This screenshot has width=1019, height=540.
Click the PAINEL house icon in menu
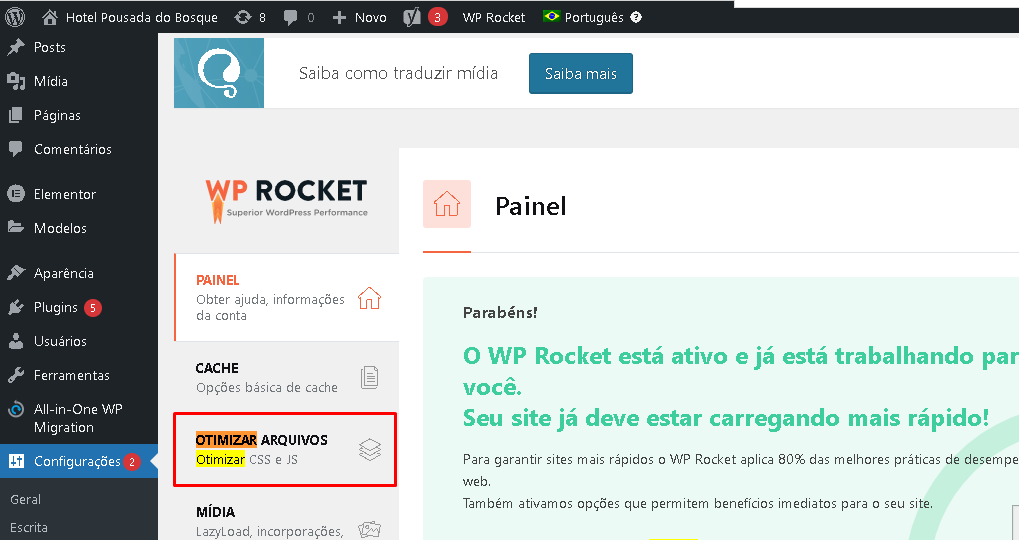pos(369,298)
